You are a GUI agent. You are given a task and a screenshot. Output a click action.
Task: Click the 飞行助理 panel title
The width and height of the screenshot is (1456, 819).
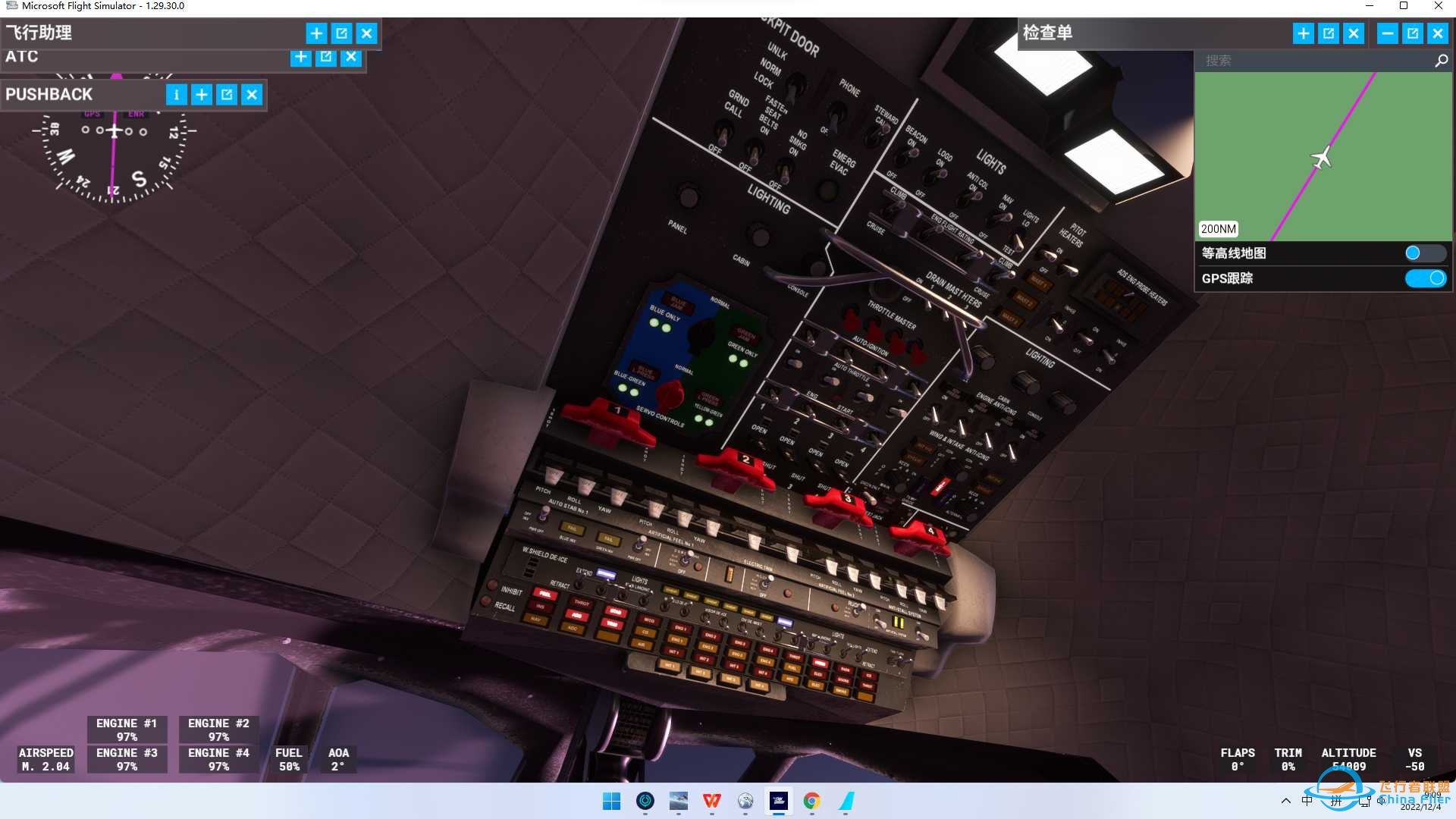pyautogui.click(x=39, y=33)
